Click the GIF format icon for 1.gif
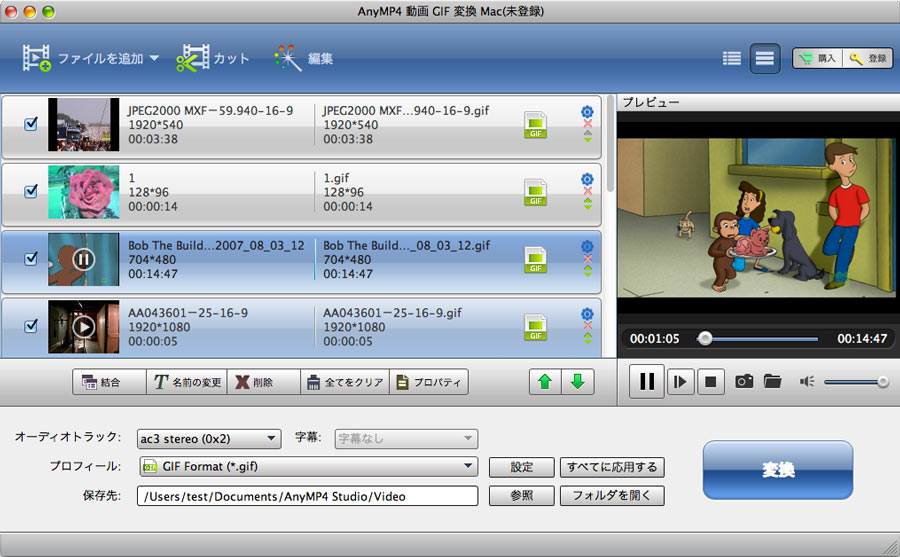The height and width of the screenshot is (557, 900). [x=536, y=192]
